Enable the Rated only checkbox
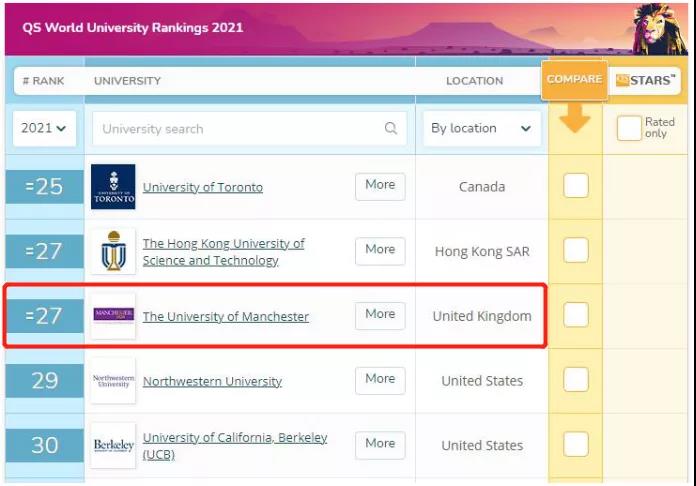Screen dimensions: 696x486 click(629, 129)
